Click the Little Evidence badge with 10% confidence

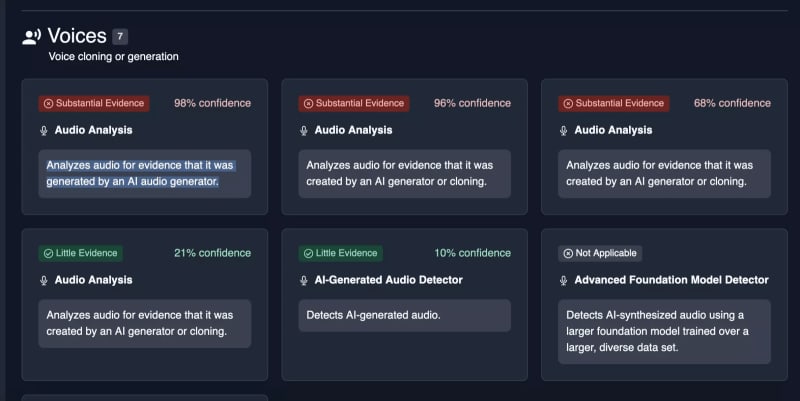pyautogui.click(x=341, y=253)
